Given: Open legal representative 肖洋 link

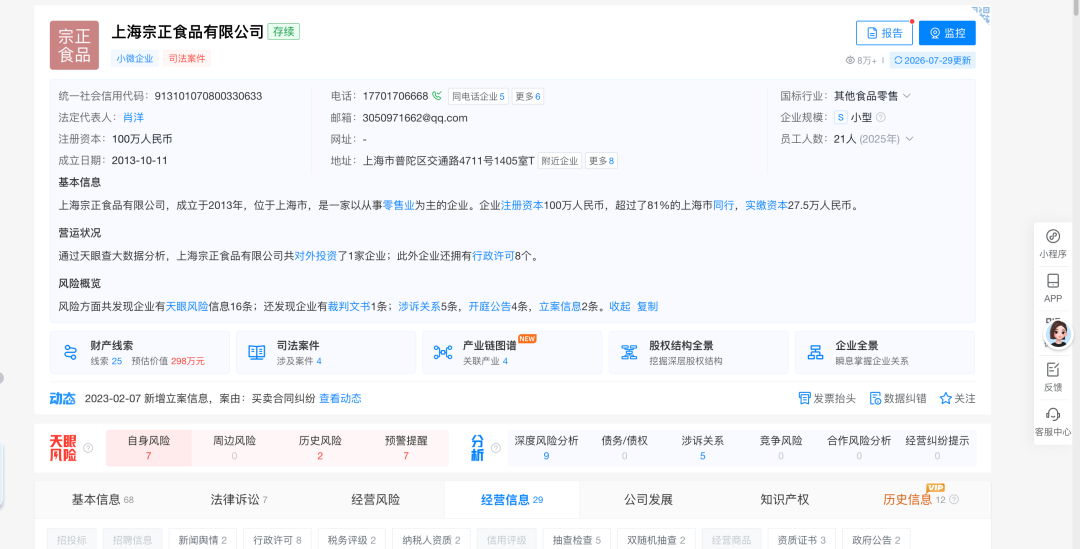Looking at the screenshot, I should click(134, 118).
